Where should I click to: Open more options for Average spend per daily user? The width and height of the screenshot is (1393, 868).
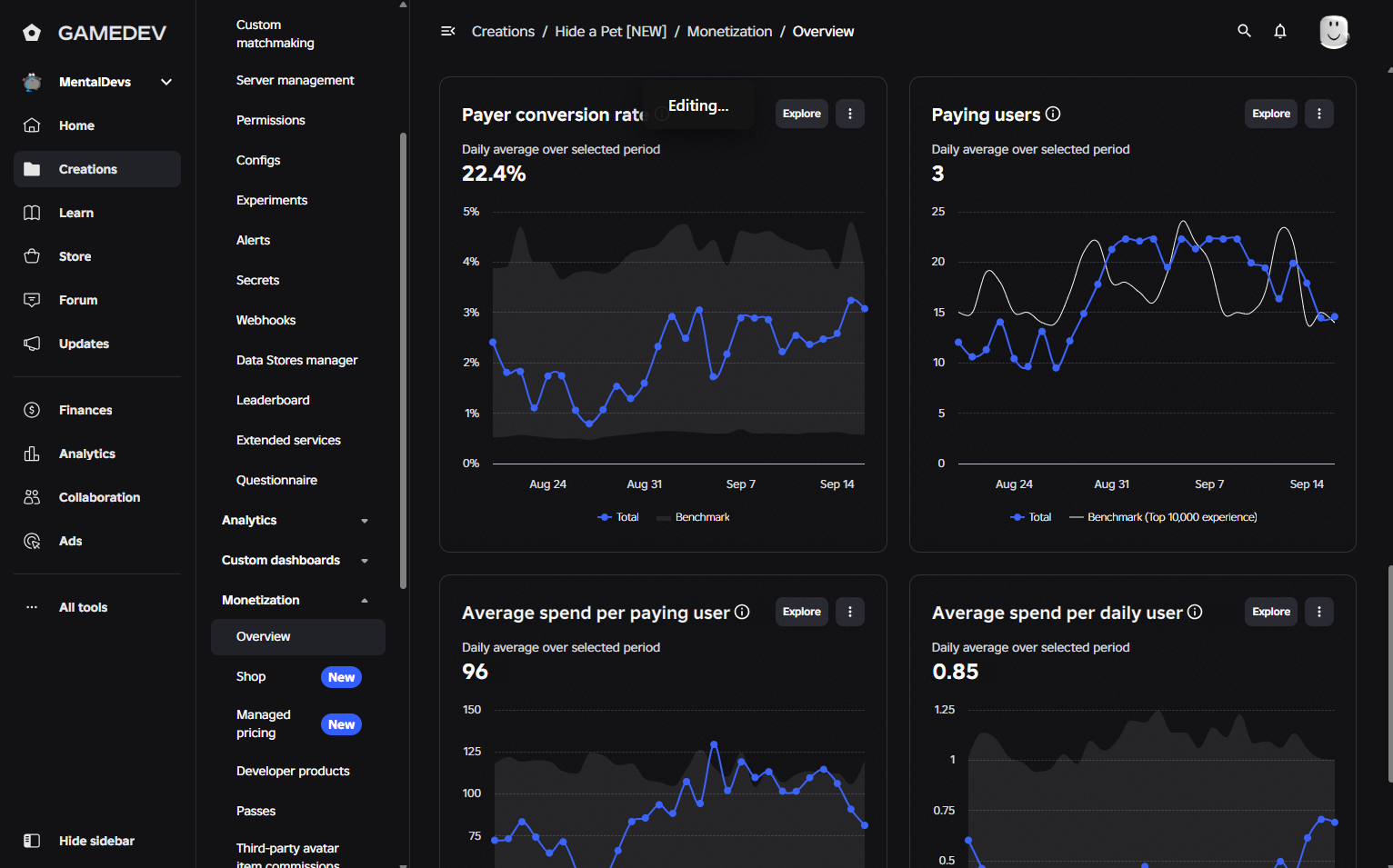pos(1319,612)
